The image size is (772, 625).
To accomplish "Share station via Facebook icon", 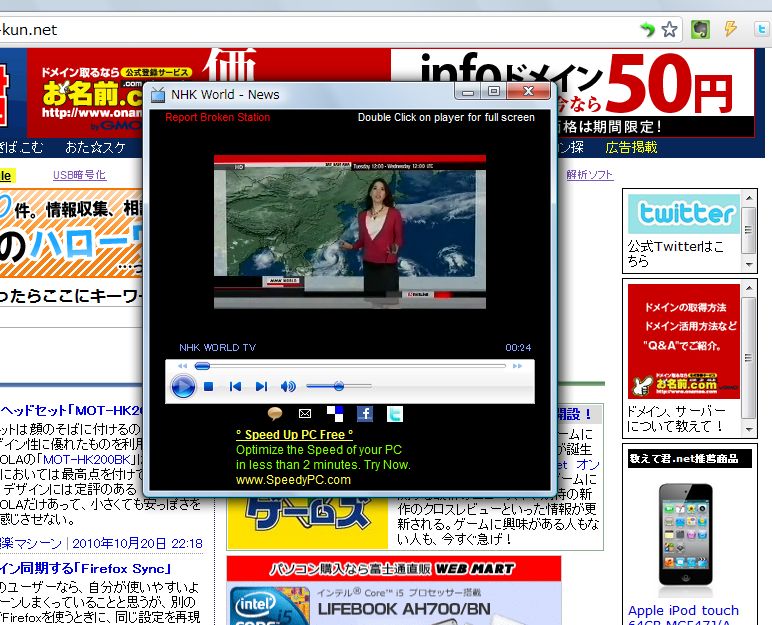I will [x=365, y=414].
